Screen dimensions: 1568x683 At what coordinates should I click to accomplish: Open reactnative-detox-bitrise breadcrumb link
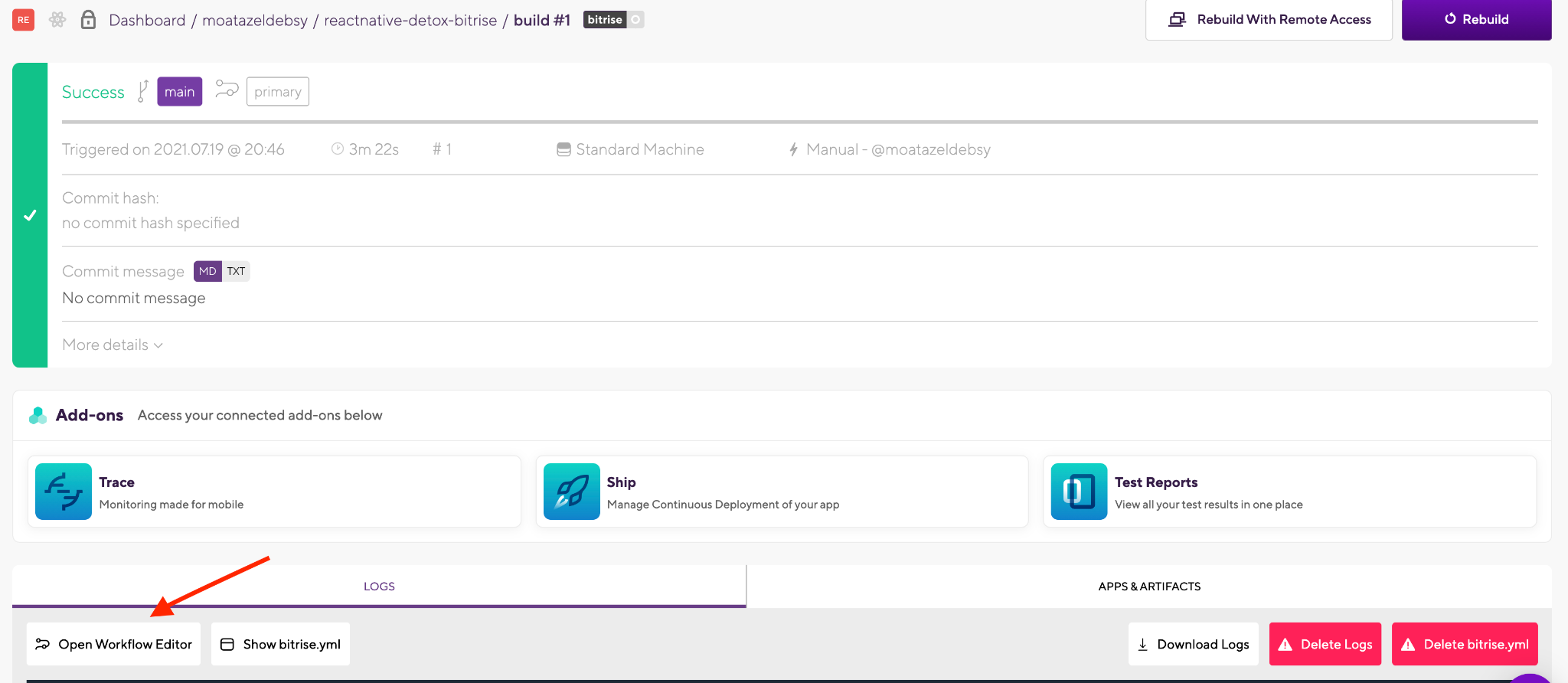coord(410,21)
